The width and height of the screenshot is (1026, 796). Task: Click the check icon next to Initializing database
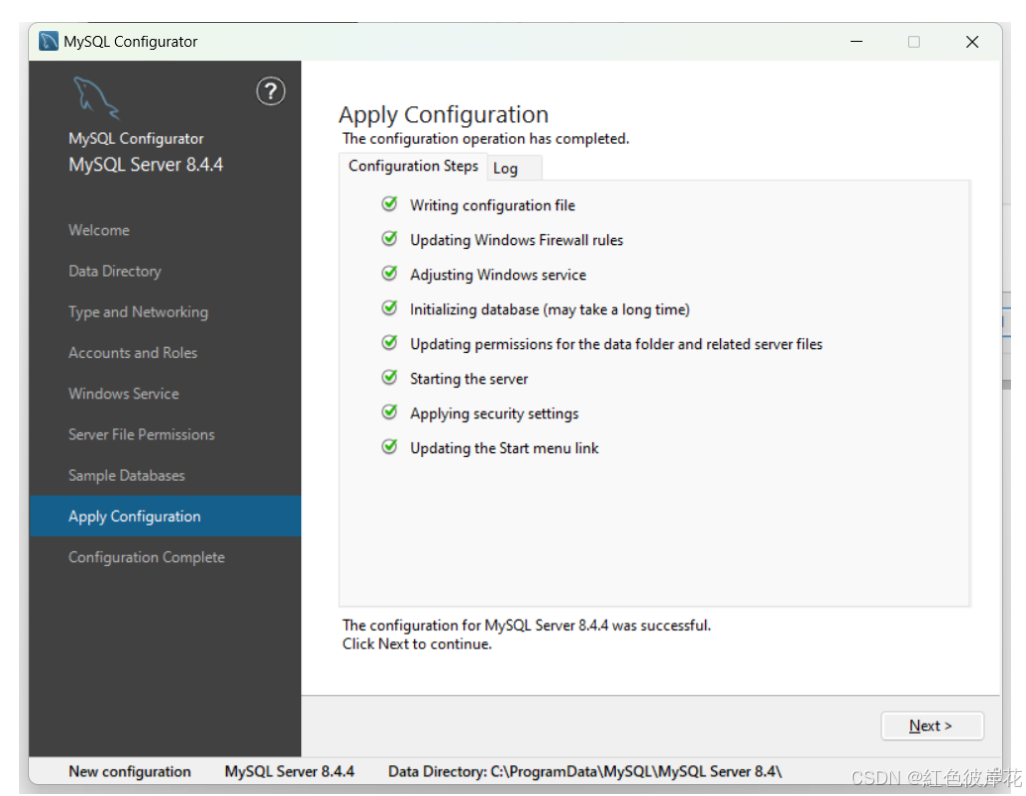(x=389, y=308)
